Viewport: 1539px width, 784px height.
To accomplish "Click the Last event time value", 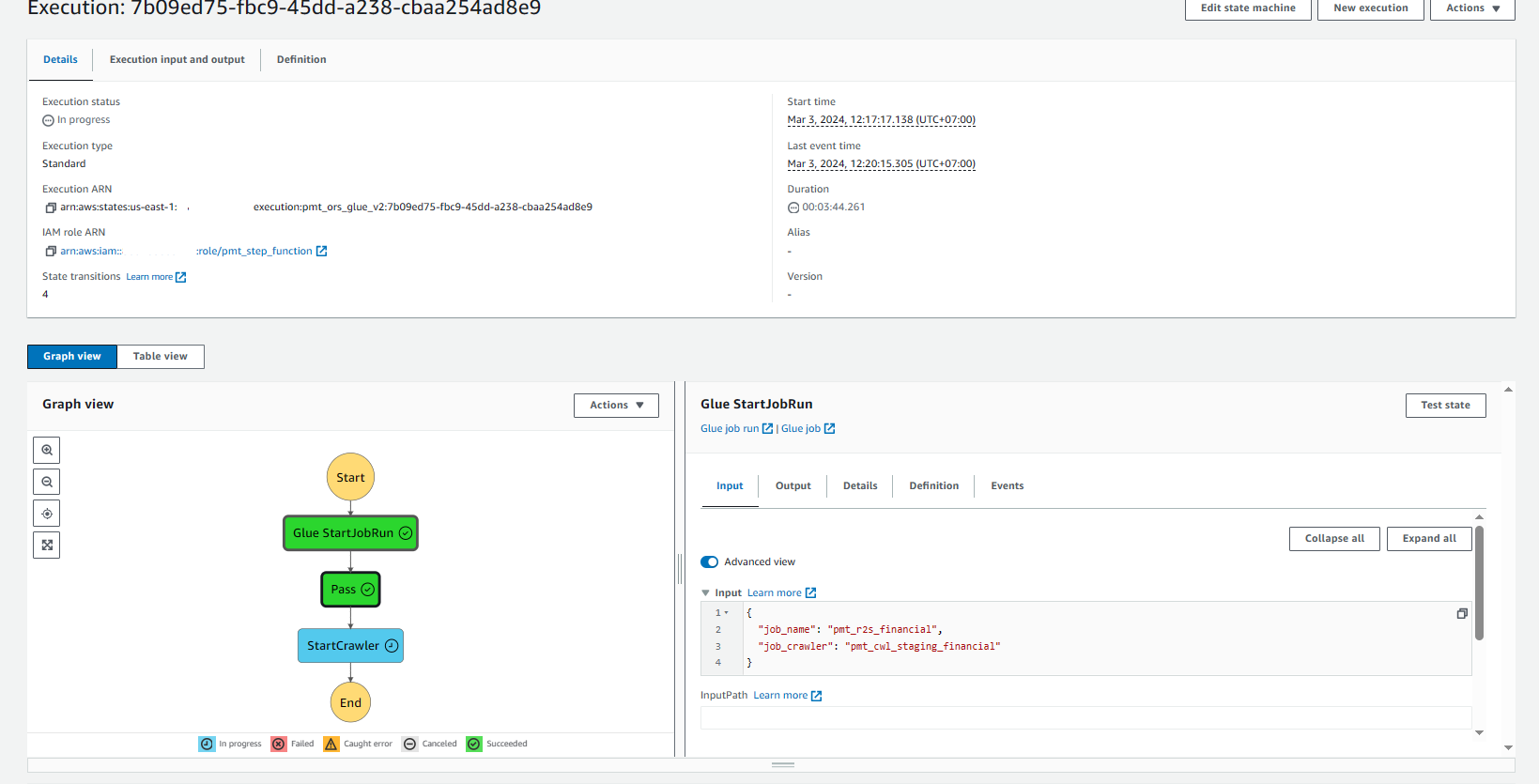I will pos(881,164).
